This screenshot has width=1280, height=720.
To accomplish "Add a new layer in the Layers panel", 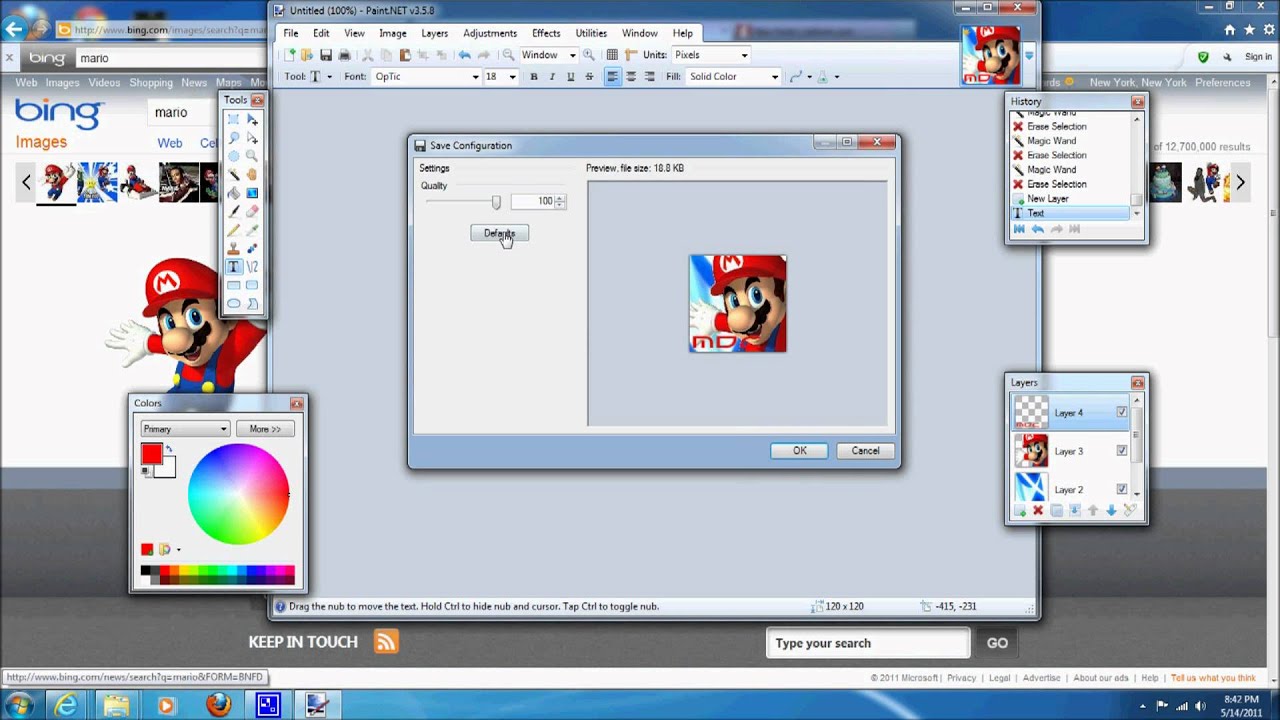I will 1019,512.
